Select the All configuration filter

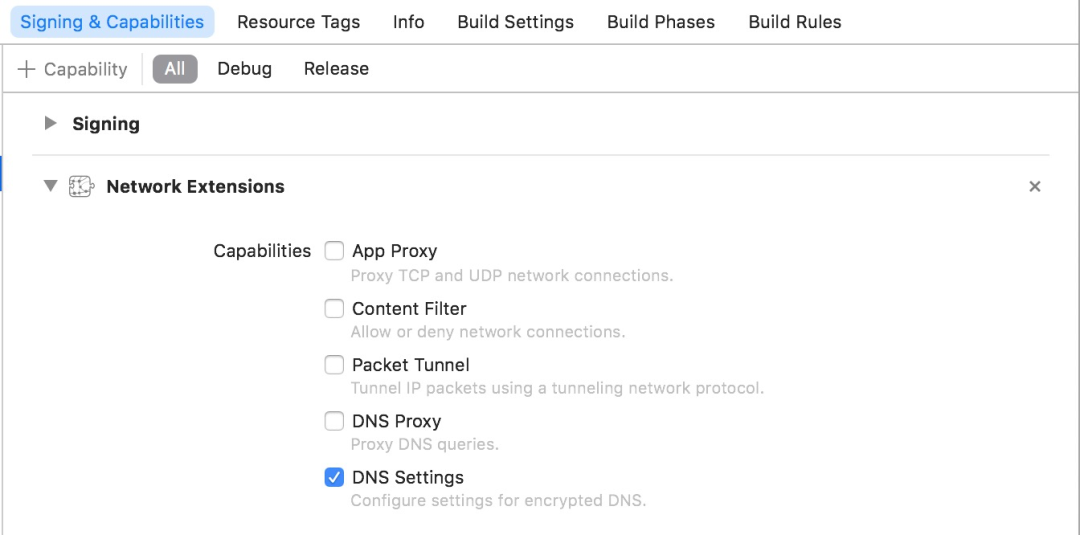(x=175, y=69)
